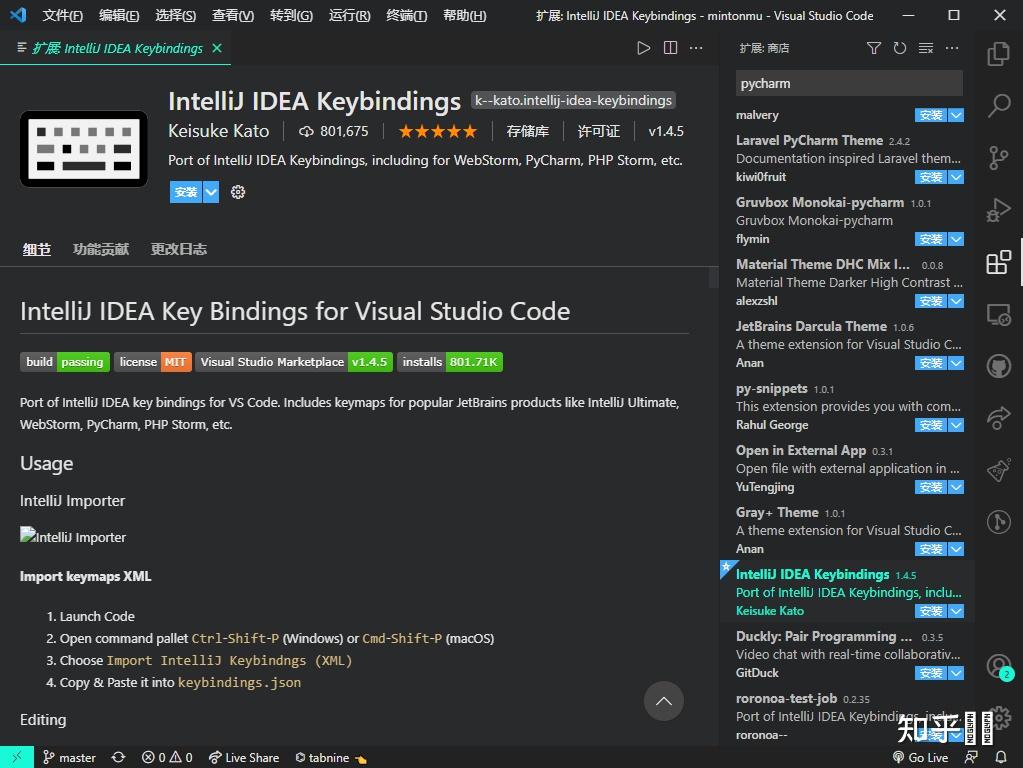Open the notifications bell in status bar

pyautogui.click(x=1001, y=758)
